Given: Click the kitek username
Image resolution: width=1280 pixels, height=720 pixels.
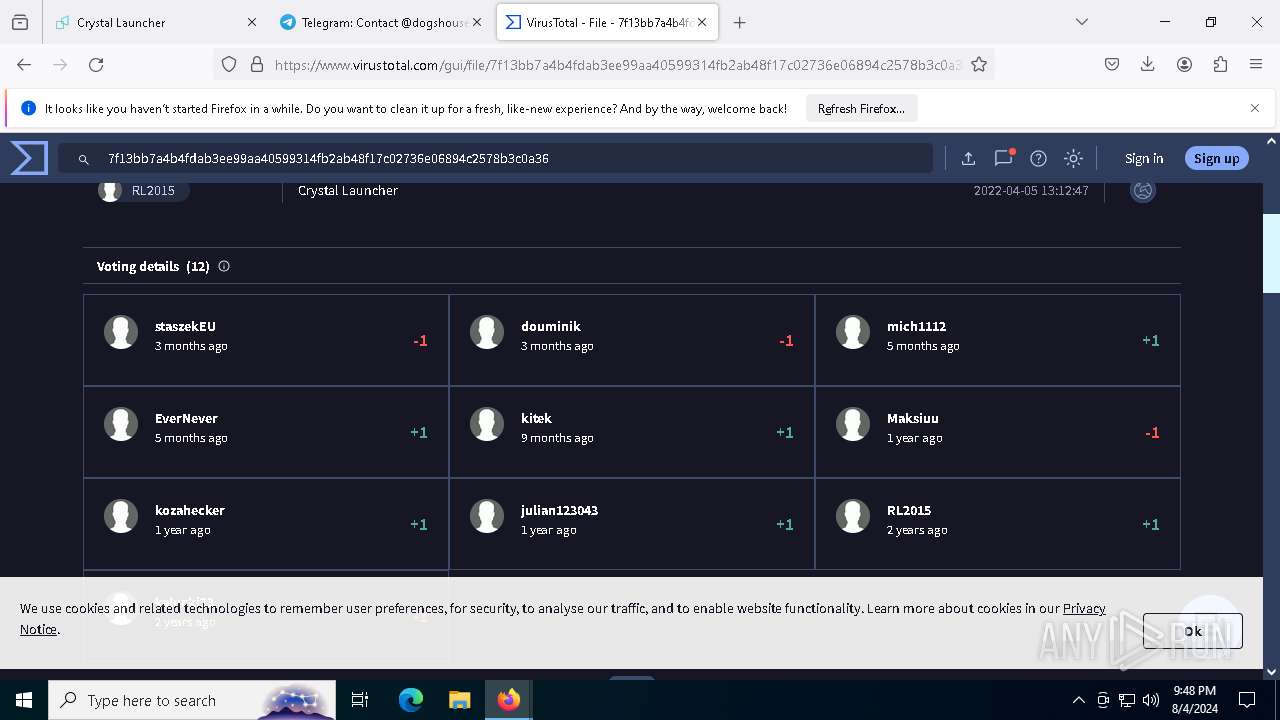Looking at the screenshot, I should [x=536, y=418].
